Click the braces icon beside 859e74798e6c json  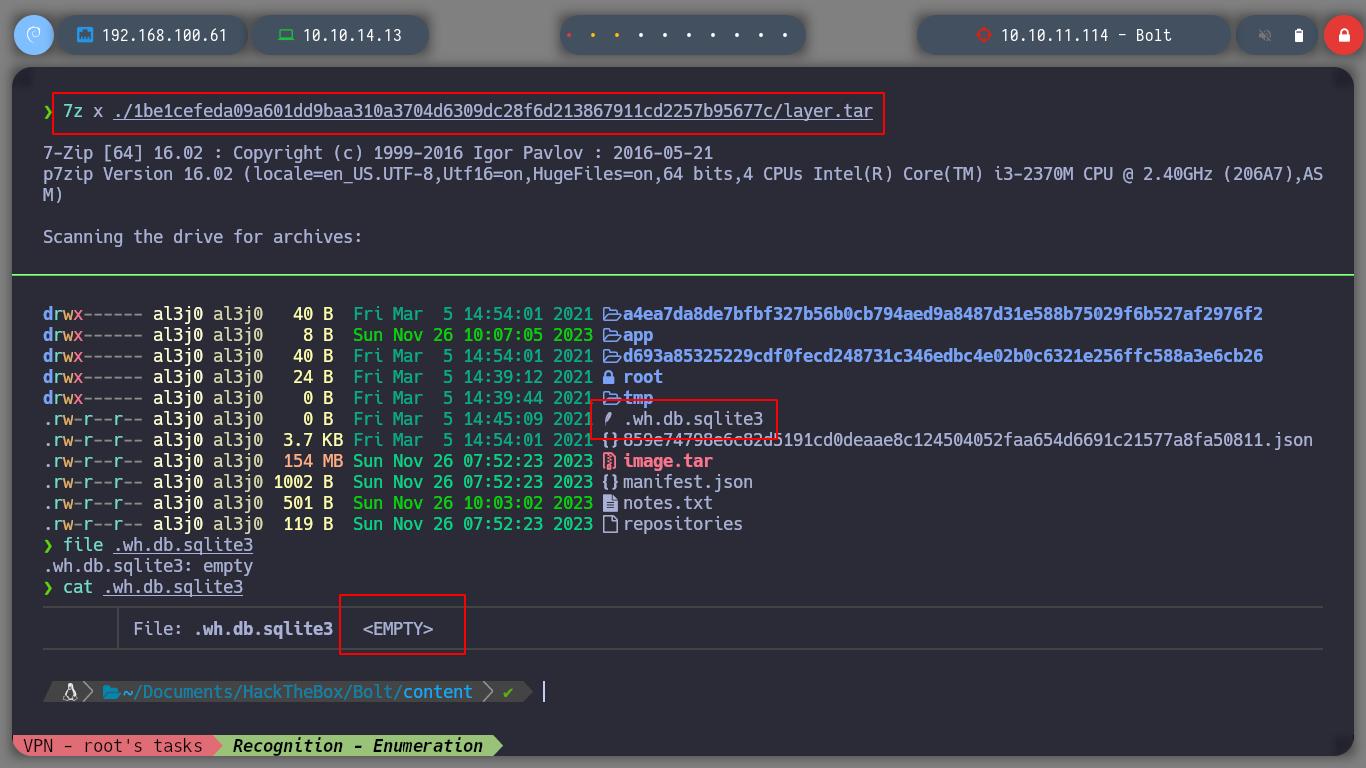coord(611,440)
